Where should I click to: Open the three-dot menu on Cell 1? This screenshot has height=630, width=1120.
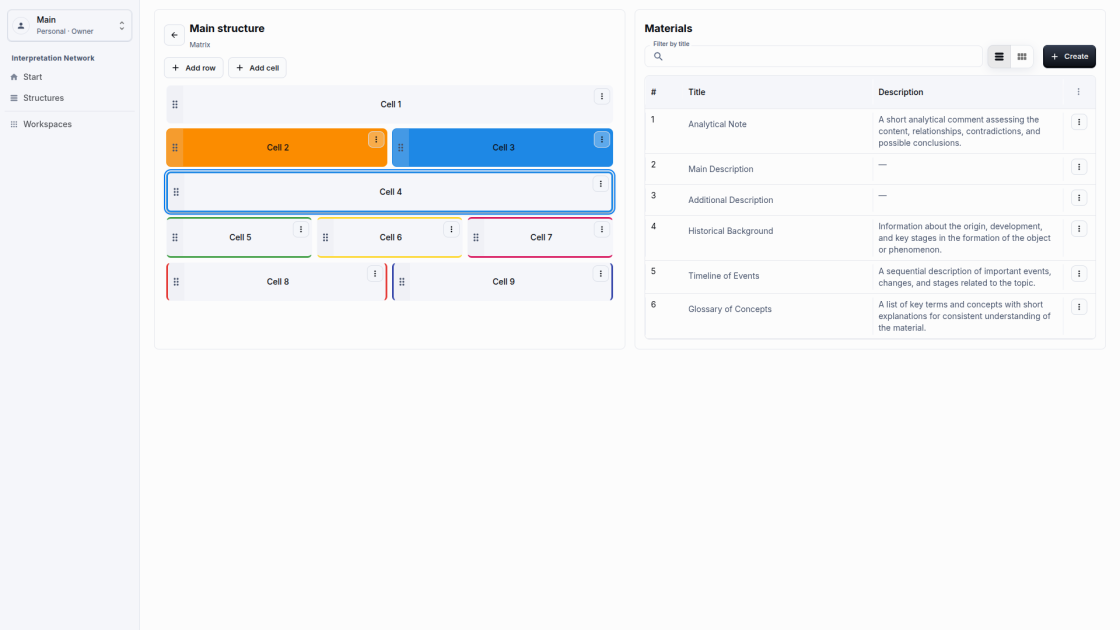click(601, 96)
